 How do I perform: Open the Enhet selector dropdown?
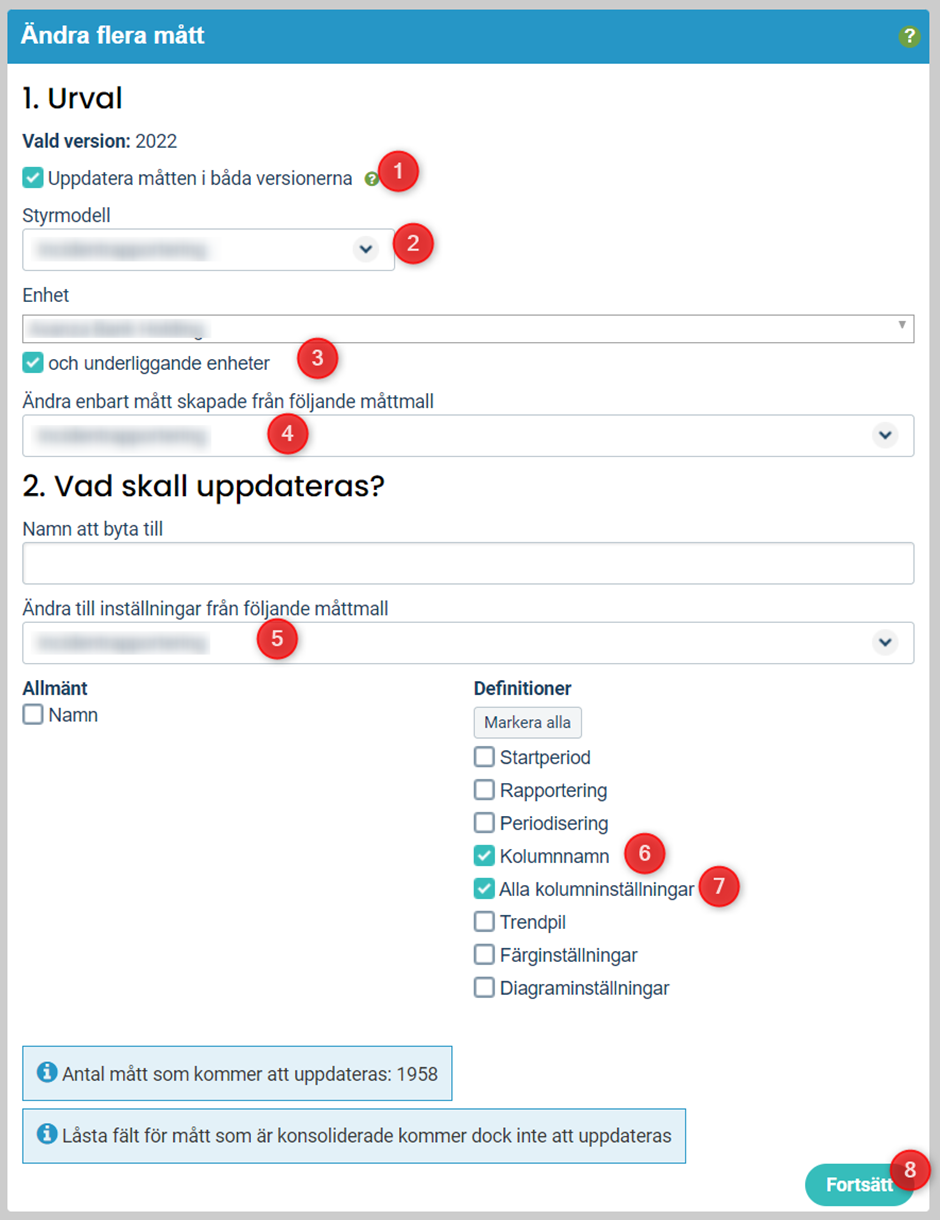[x=468, y=328]
